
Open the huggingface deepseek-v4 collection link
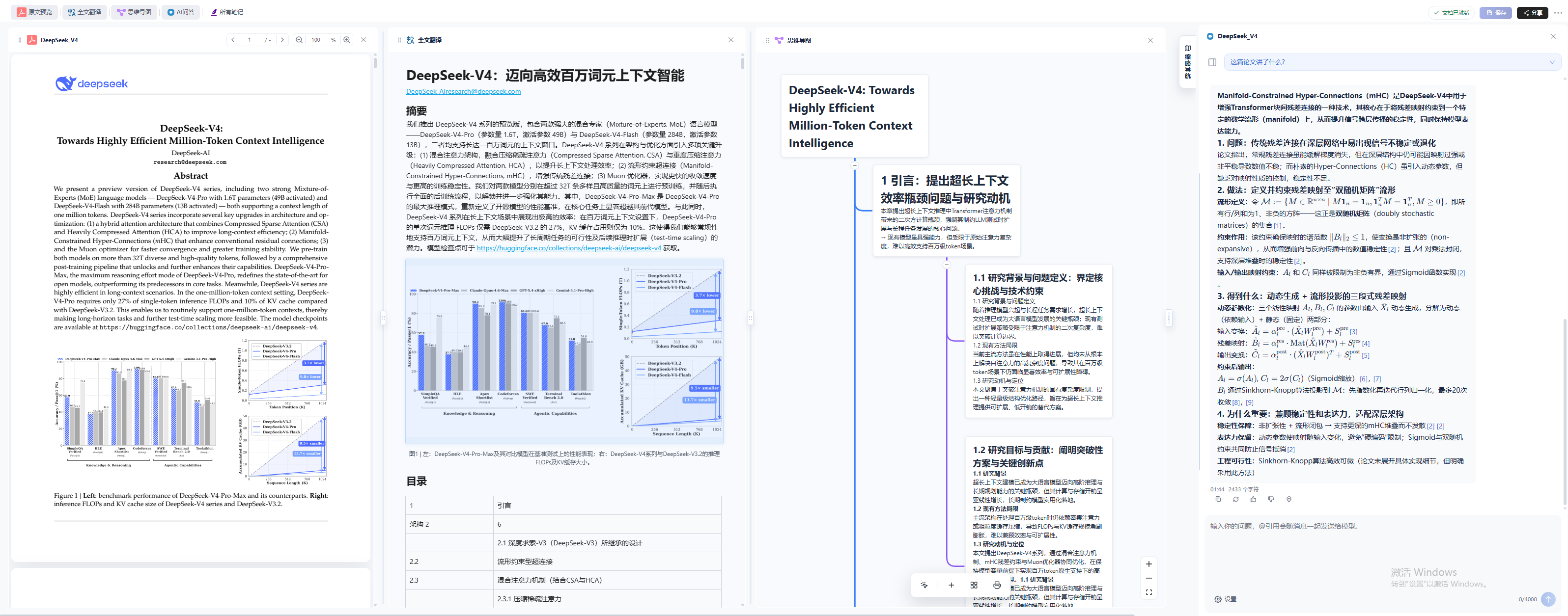(568, 248)
